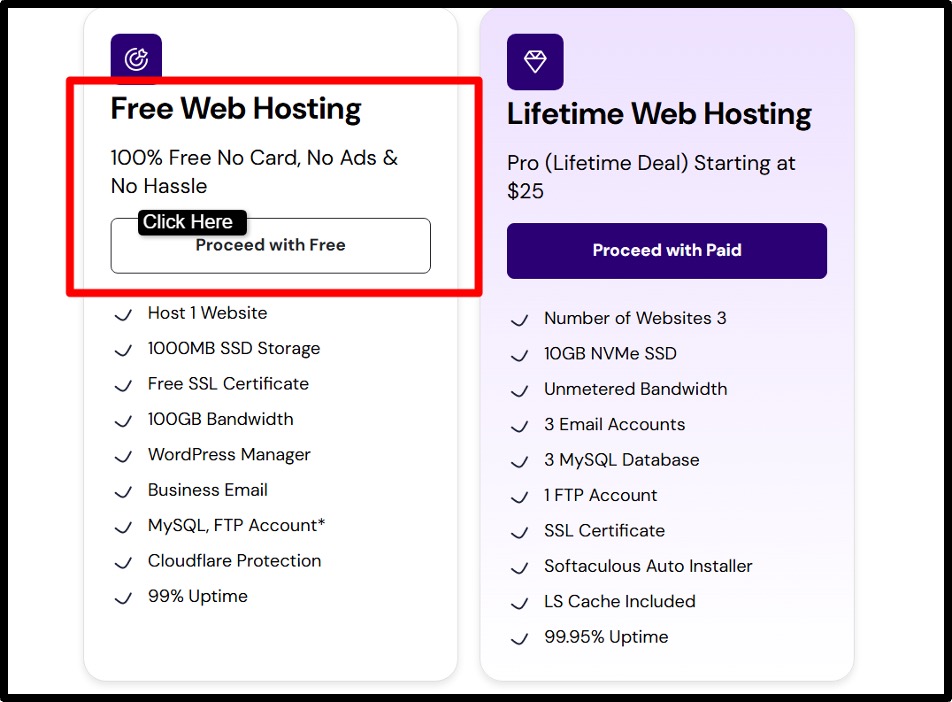Click the $25 price text

(x=525, y=188)
